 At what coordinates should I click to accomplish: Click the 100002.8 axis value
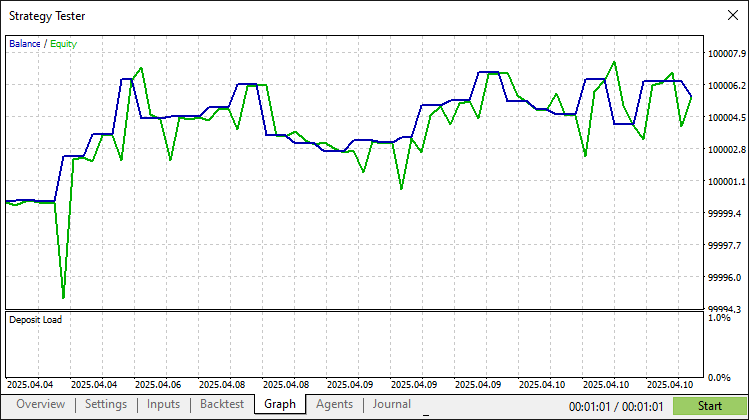[x=727, y=150]
